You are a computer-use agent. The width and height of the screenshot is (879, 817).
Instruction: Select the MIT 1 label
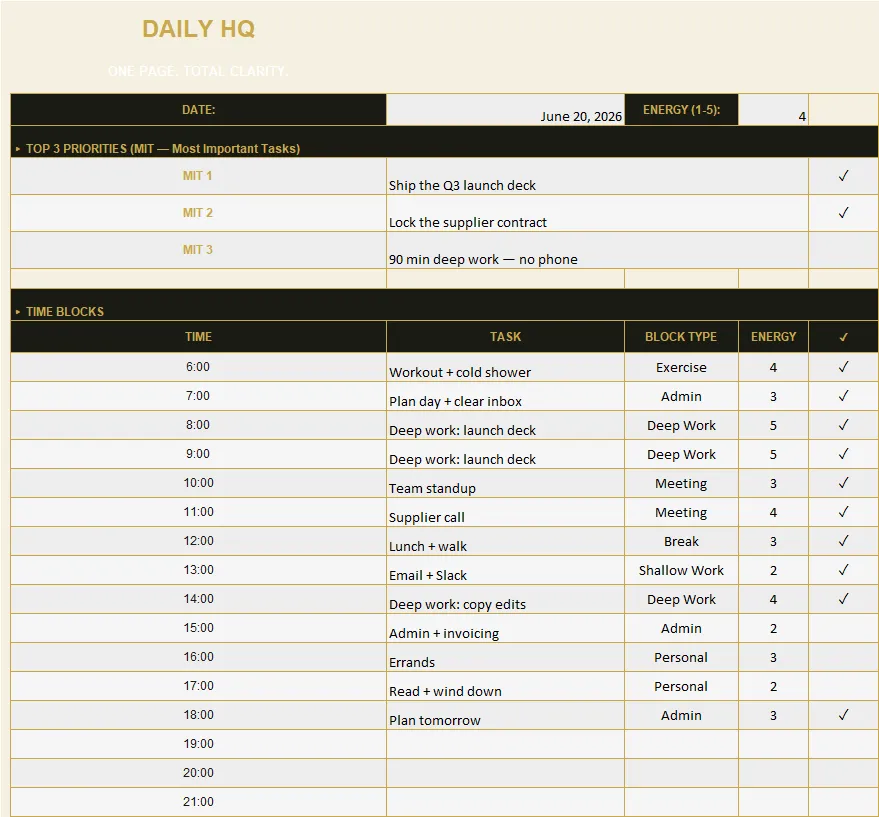(197, 176)
